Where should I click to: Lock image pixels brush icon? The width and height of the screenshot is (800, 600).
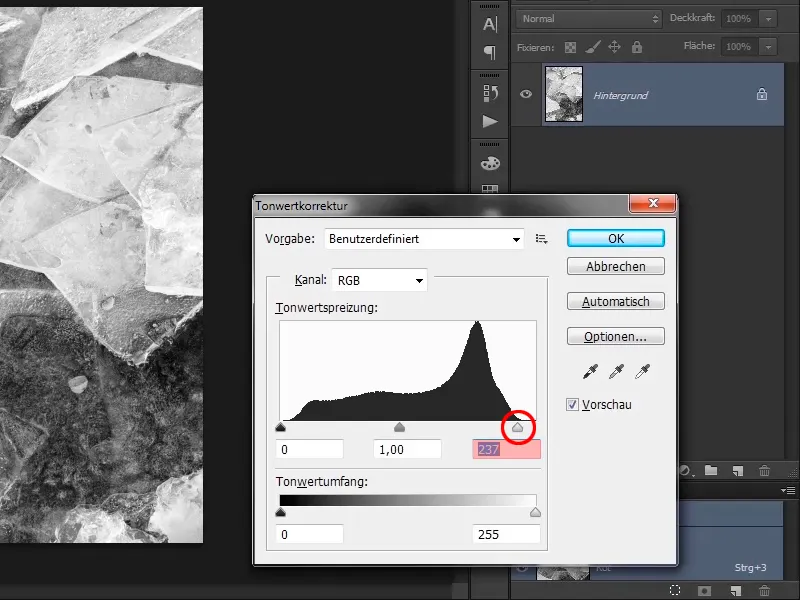coord(592,47)
